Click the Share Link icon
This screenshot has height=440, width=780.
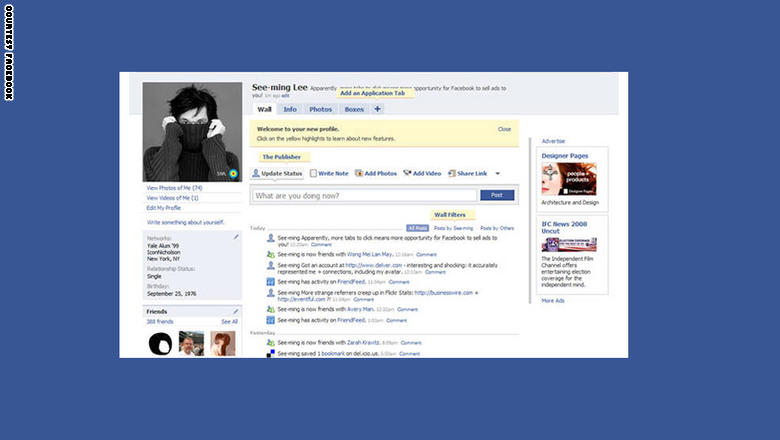tap(452, 173)
